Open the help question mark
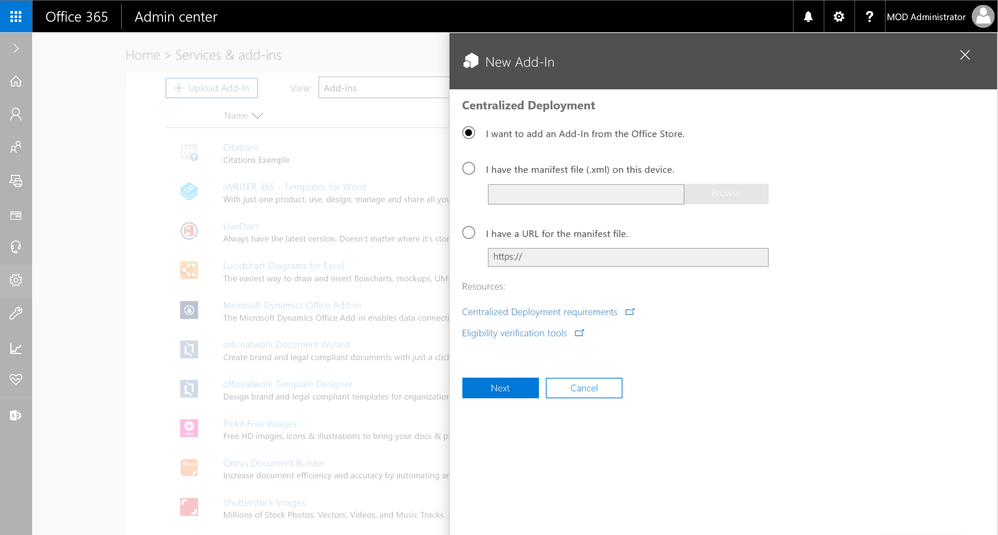 (869, 17)
